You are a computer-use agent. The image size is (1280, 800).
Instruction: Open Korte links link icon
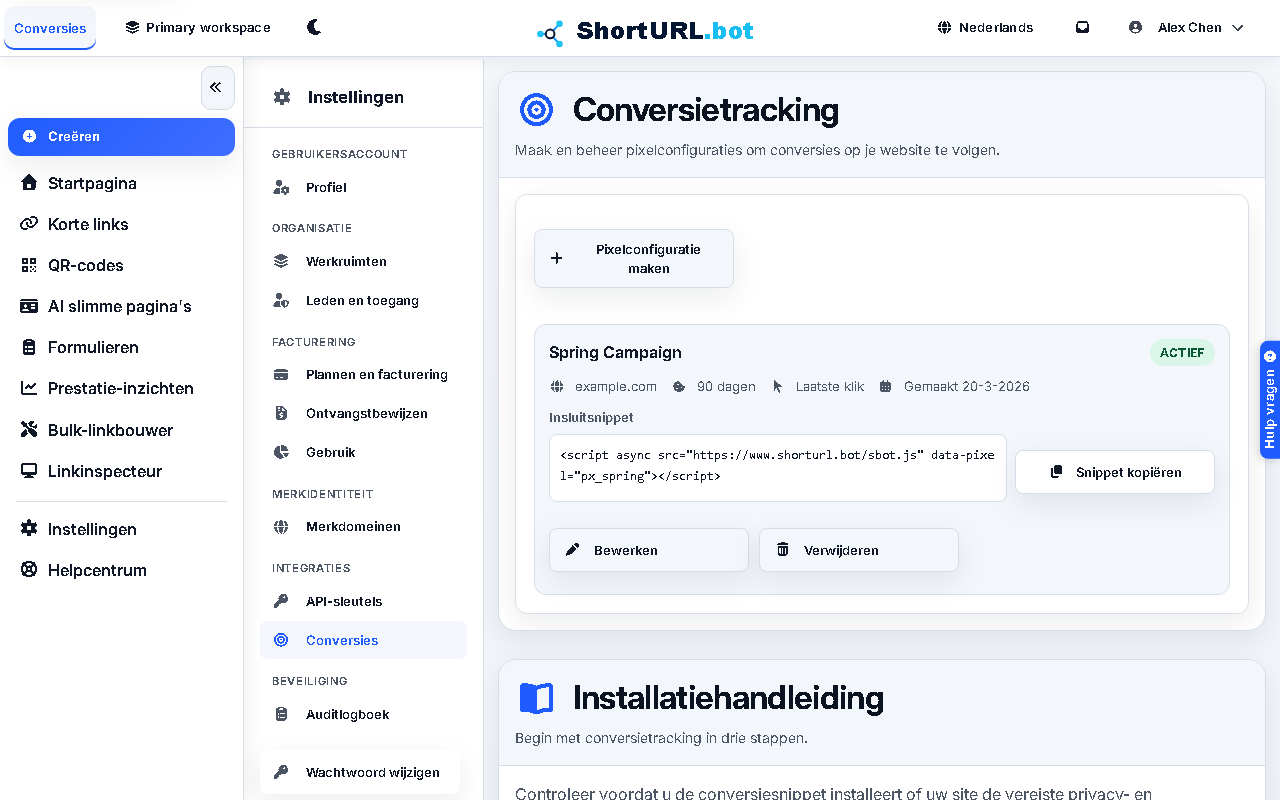point(29,224)
